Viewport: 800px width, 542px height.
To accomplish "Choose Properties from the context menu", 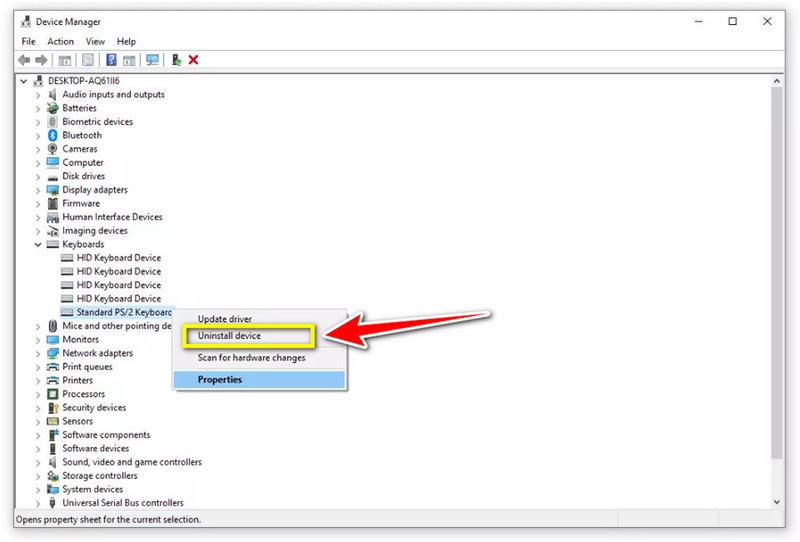I will (260, 380).
